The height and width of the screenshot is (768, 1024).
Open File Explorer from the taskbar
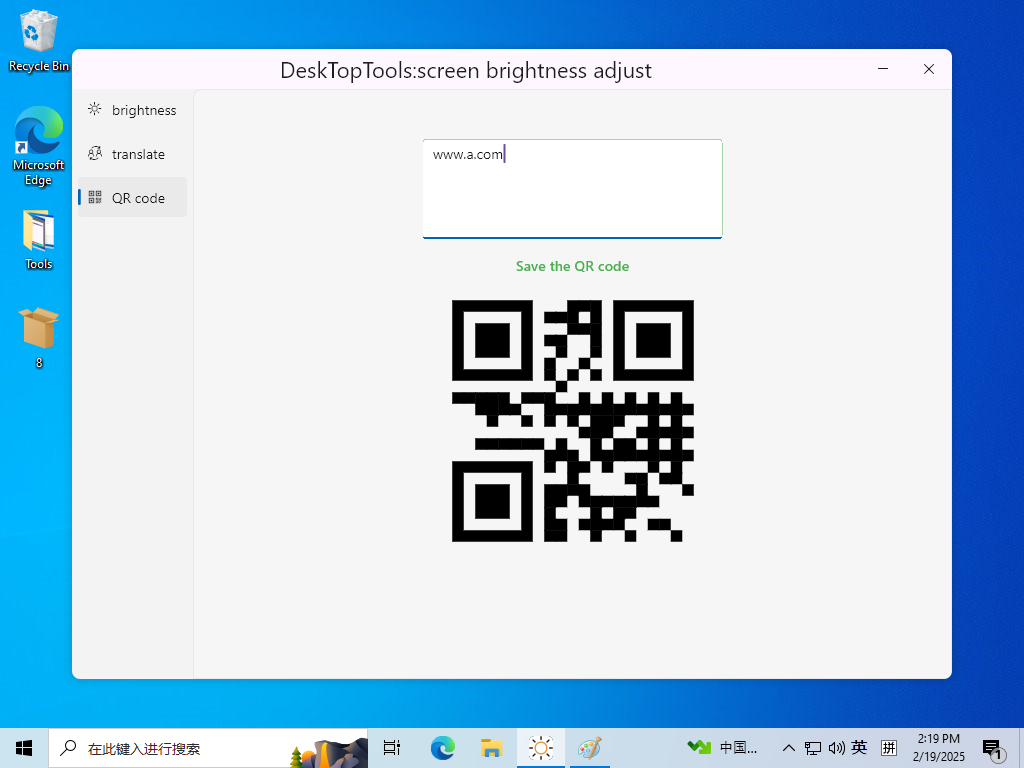tap(491, 747)
